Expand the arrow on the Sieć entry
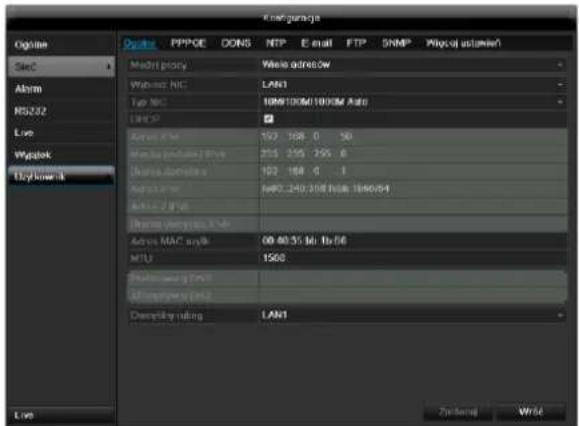 pyautogui.click(x=109, y=67)
